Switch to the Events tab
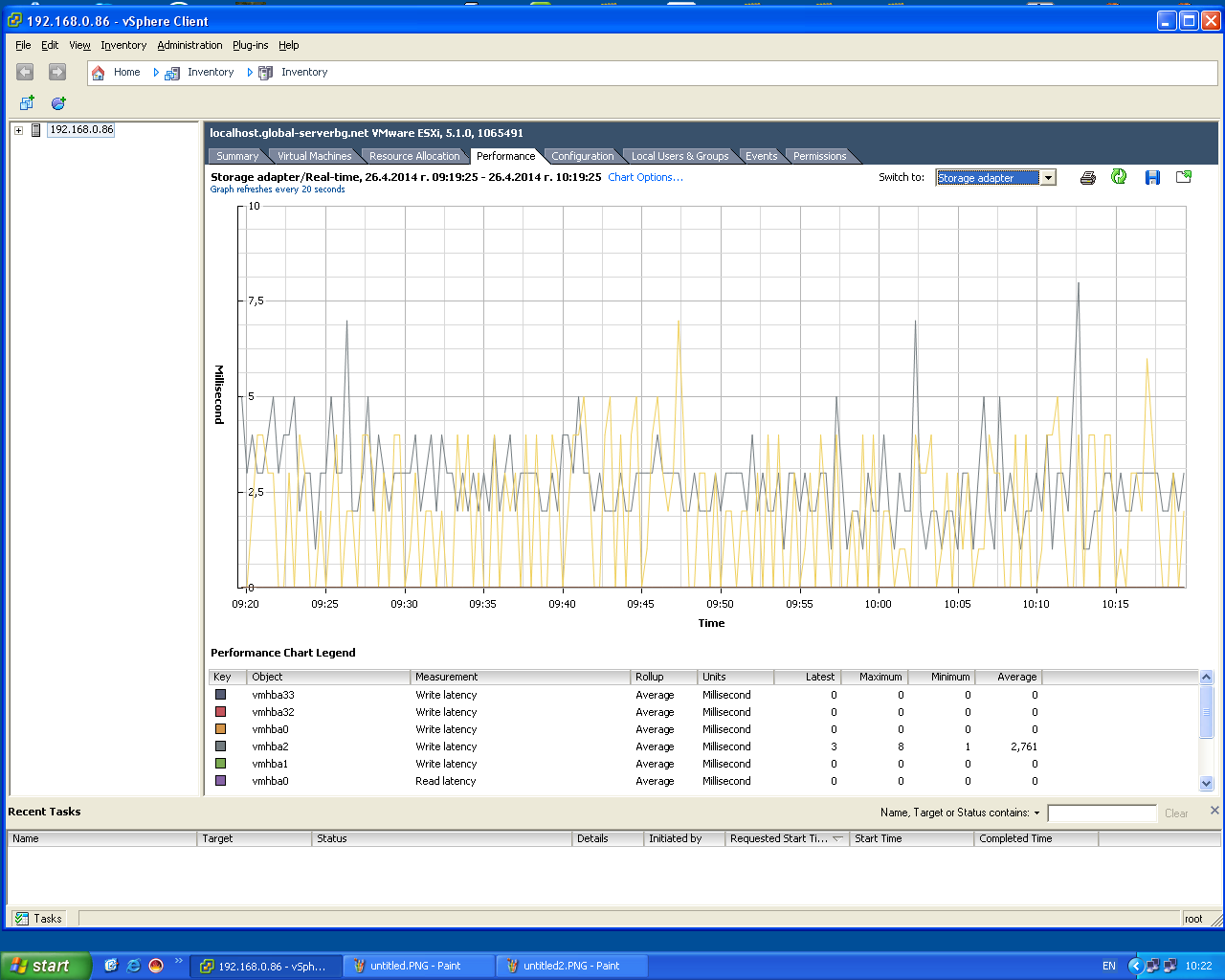The width and height of the screenshot is (1225, 980). click(762, 156)
